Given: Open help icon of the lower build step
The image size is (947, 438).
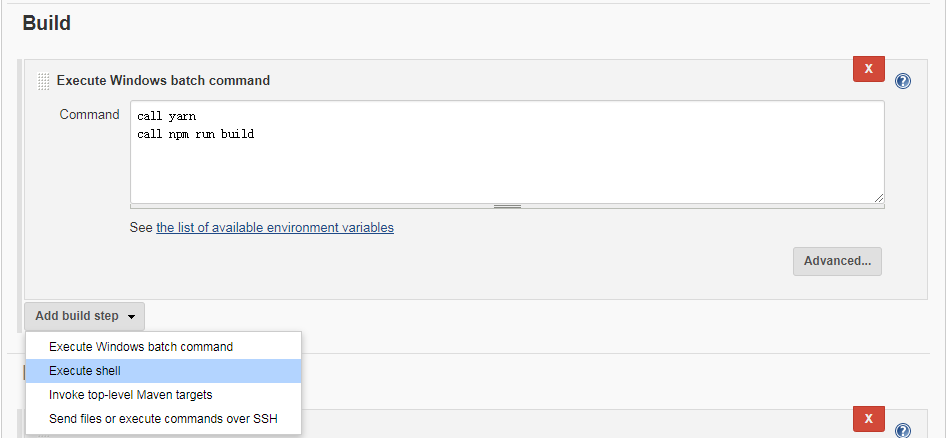Looking at the screenshot, I should [x=903, y=430].
